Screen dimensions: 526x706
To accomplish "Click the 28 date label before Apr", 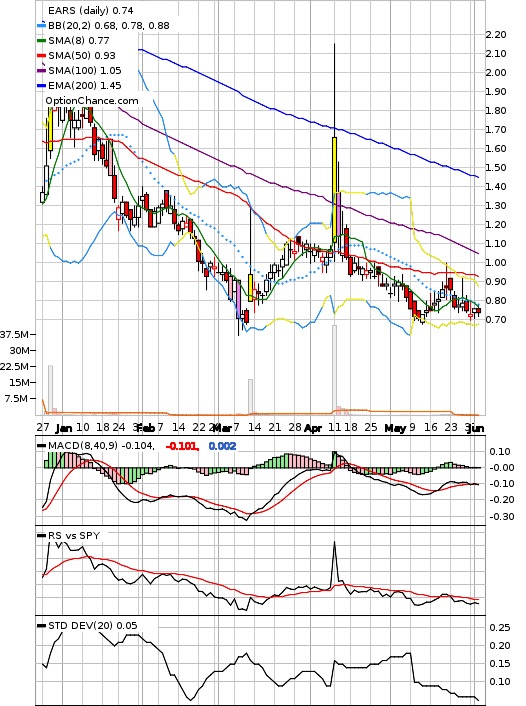I will (x=295, y=427).
